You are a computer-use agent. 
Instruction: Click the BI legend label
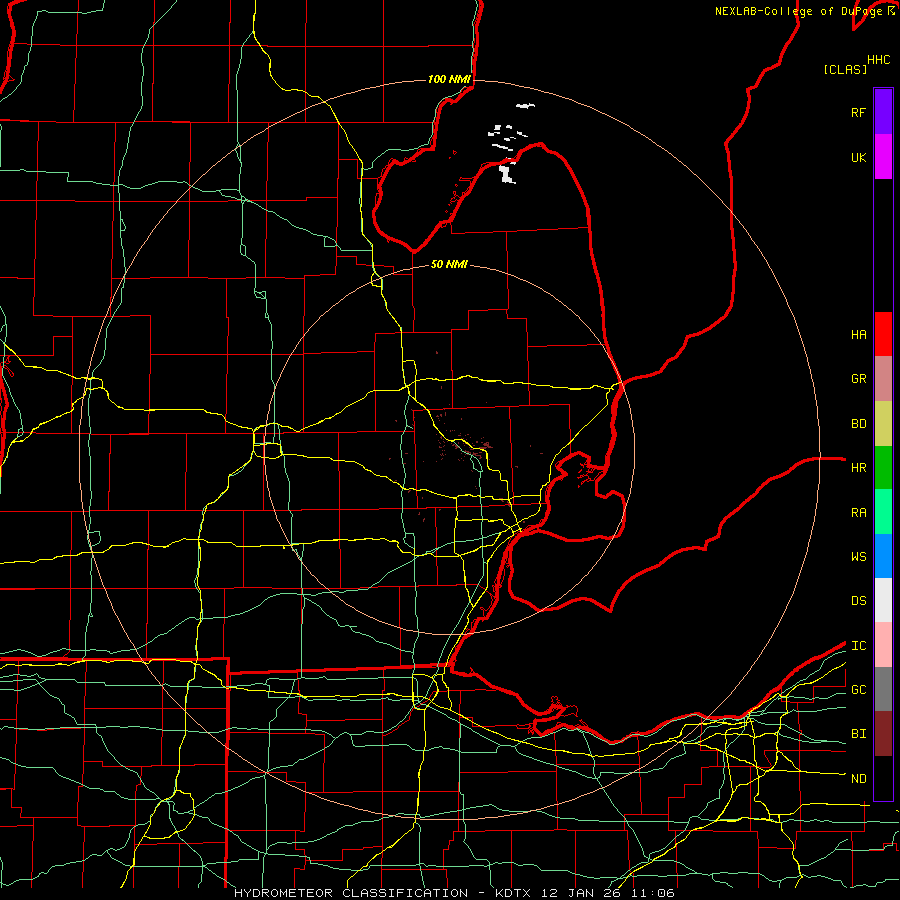(858, 734)
